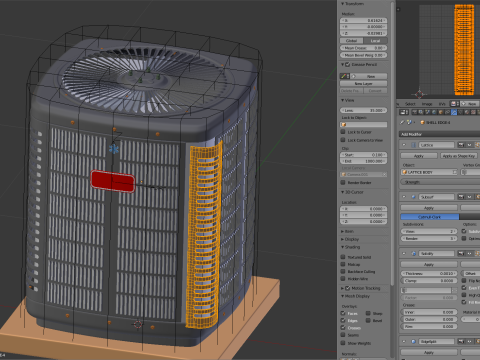Image resolution: width=480 pixels, height=360 pixels.
Task: Enable the Backface Culling checkbox
Action: click(x=343, y=271)
